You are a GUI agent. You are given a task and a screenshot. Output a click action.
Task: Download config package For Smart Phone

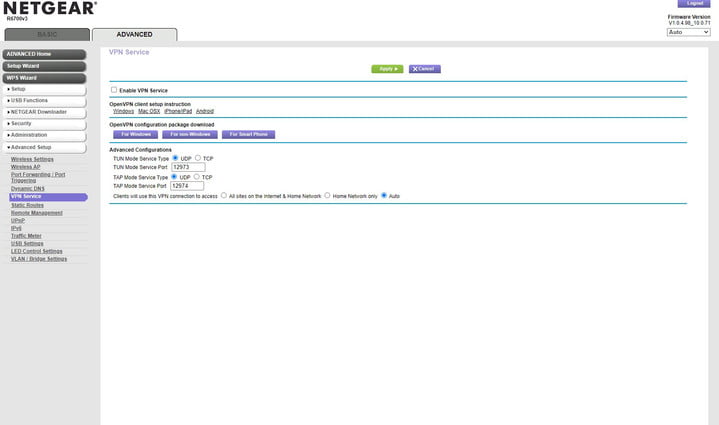pos(248,134)
